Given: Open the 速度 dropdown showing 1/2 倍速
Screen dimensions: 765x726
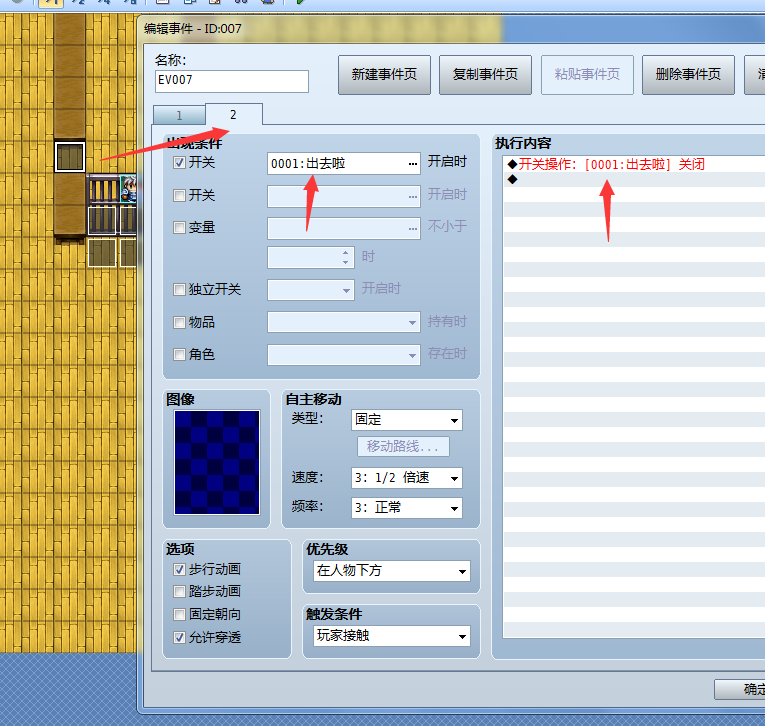Looking at the screenshot, I should 406,478.
